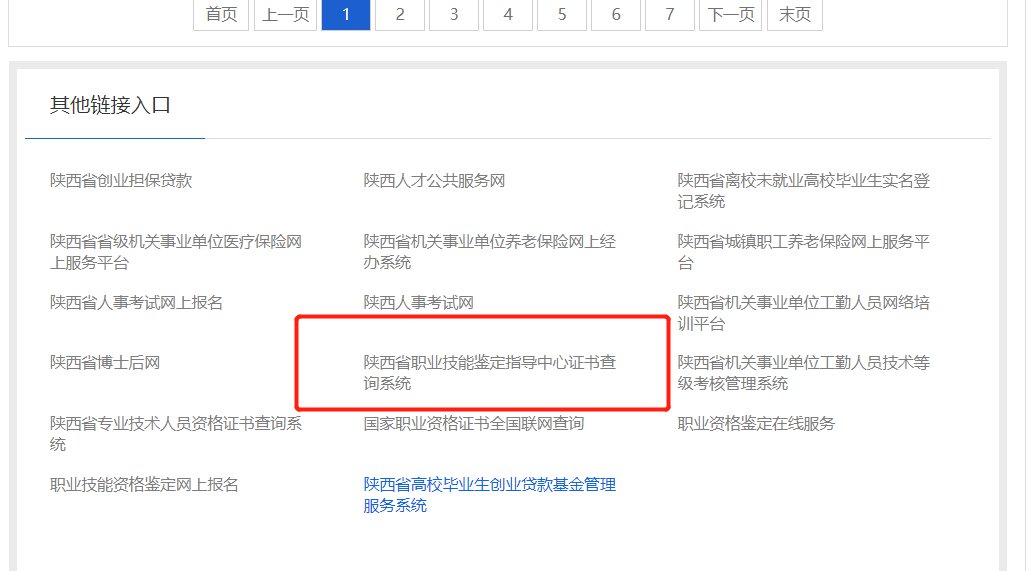Jump to page 4
Viewport: 1034px width, 571px height.
[x=508, y=14]
